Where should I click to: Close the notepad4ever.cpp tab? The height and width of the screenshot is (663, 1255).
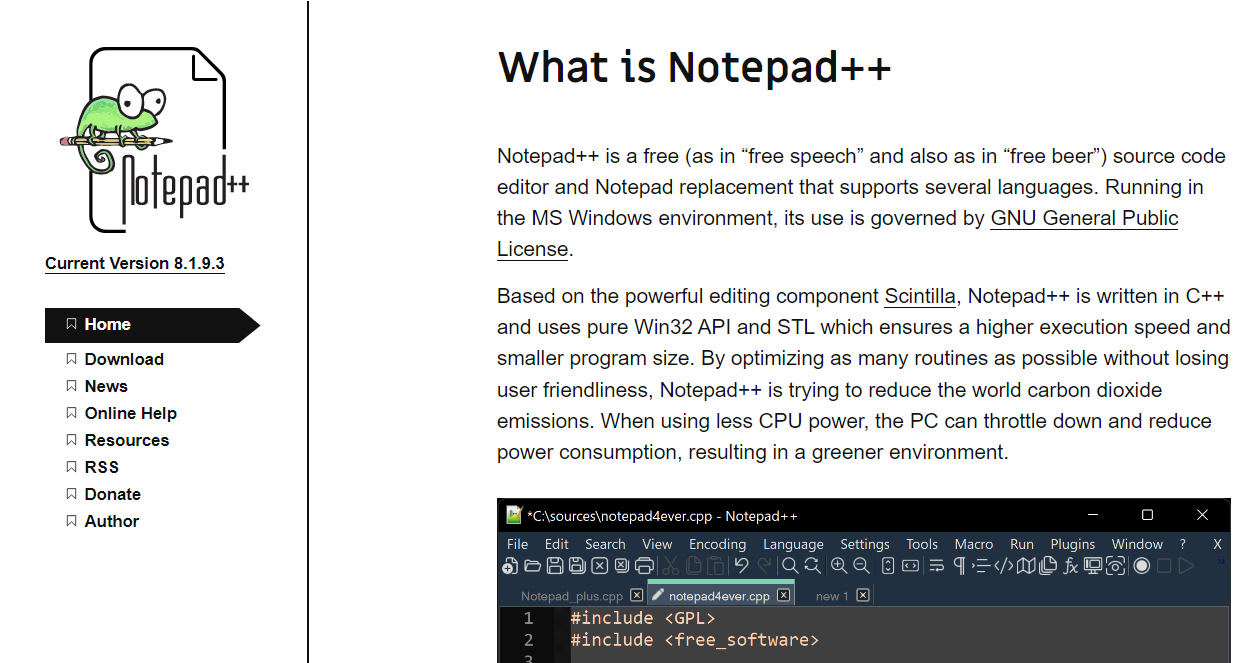point(784,595)
